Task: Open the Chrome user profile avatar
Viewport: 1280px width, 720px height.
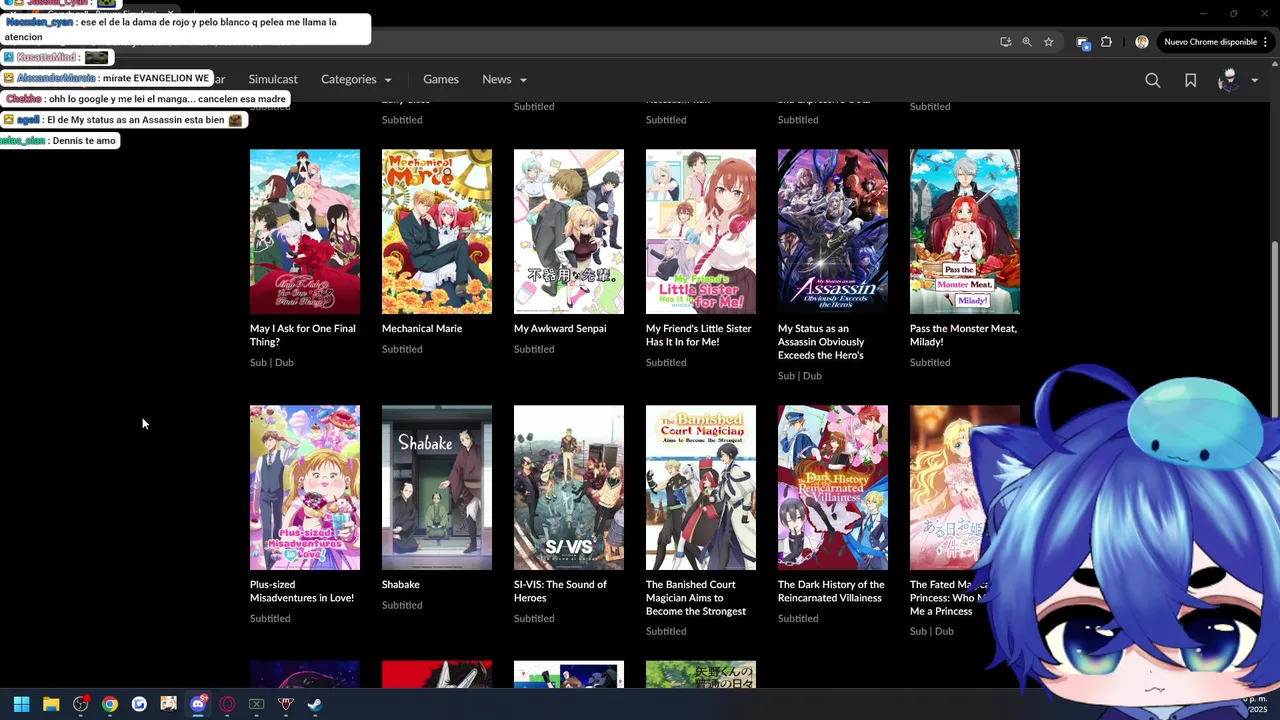Action: click(1142, 42)
